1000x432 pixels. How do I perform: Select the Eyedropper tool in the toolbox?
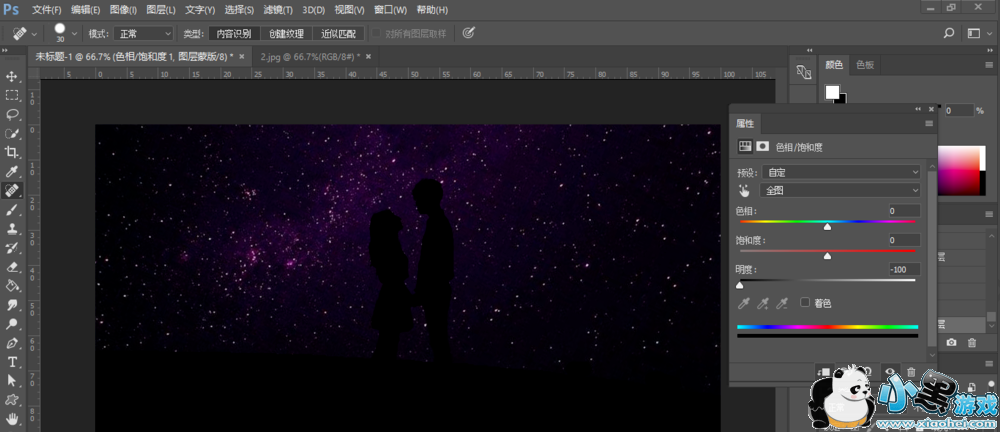[x=12, y=172]
